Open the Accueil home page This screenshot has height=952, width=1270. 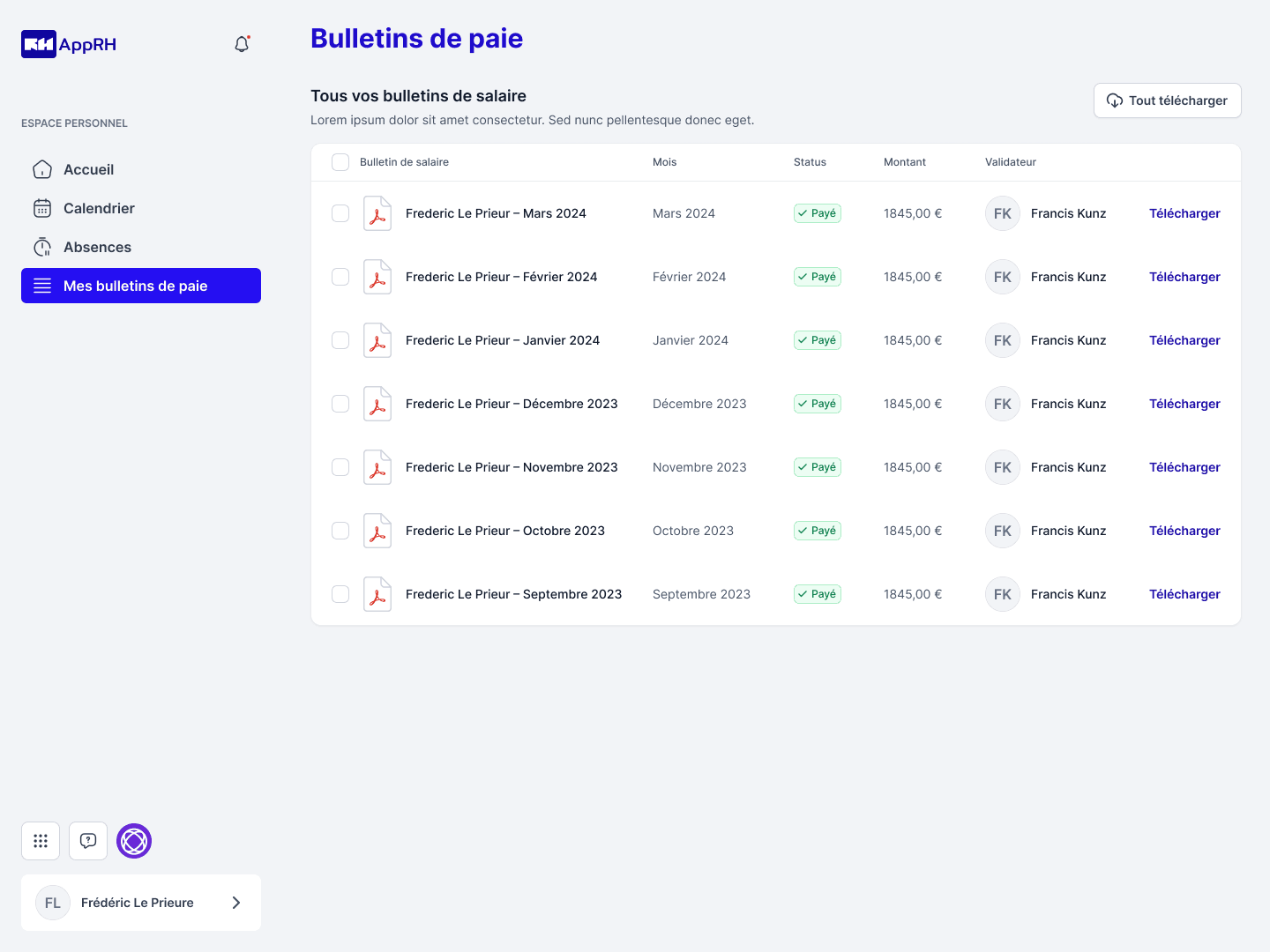click(88, 169)
